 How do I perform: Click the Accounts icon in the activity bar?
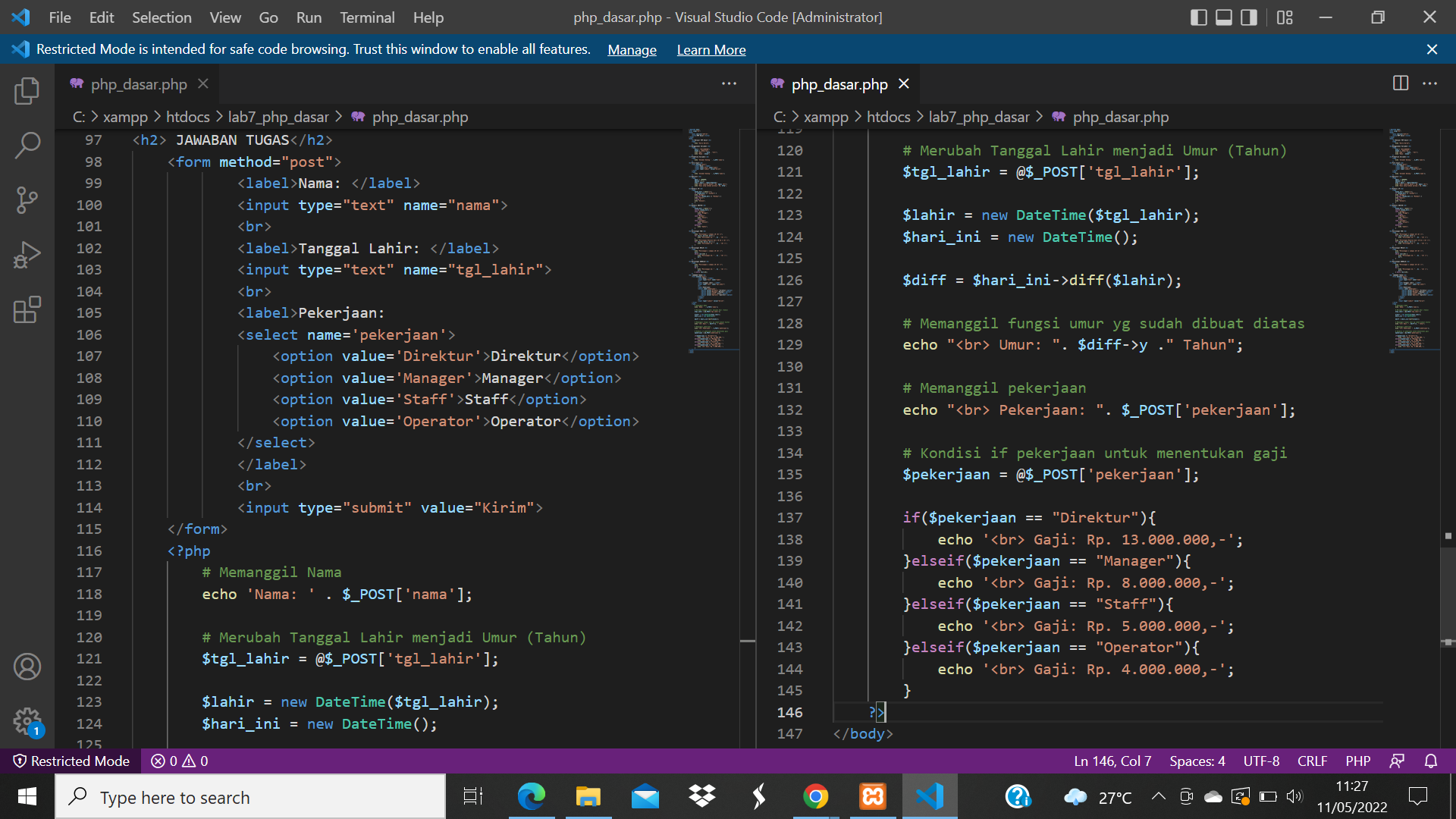click(27, 667)
